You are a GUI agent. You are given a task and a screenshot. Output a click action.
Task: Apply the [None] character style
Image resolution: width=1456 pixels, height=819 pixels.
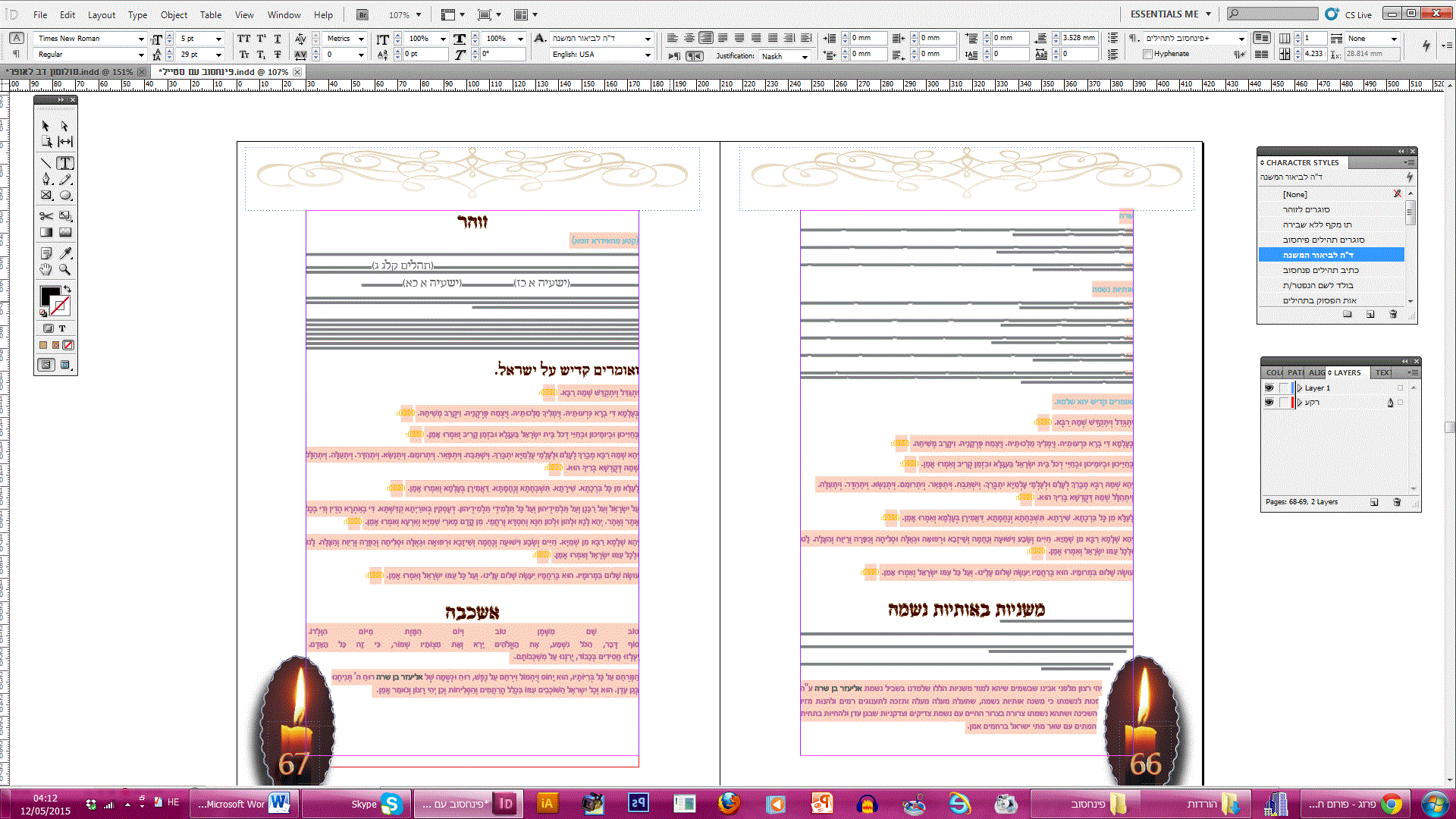click(x=1295, y=194)
